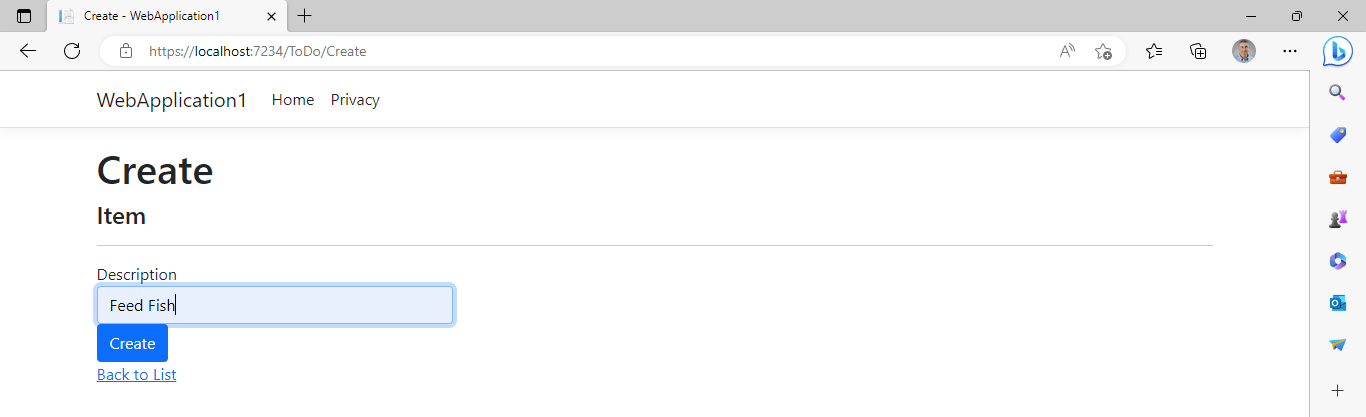Open the Outlook icon in sidebar
The width and height of the screenshot is (1366, 417).
pyautogui.click(x=1337, y=303)
